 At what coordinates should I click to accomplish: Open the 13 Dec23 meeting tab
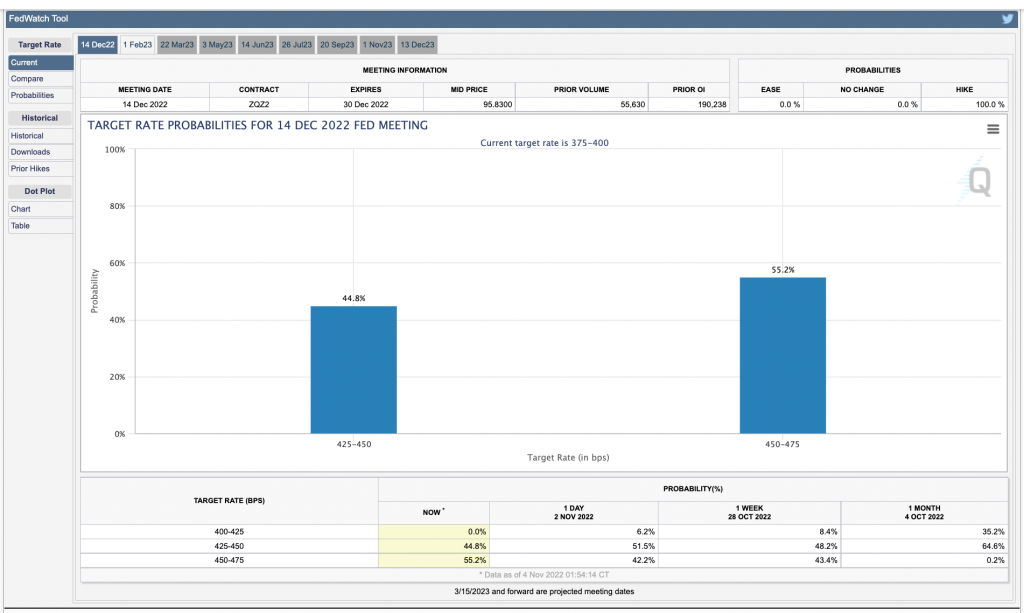(417, 45)
